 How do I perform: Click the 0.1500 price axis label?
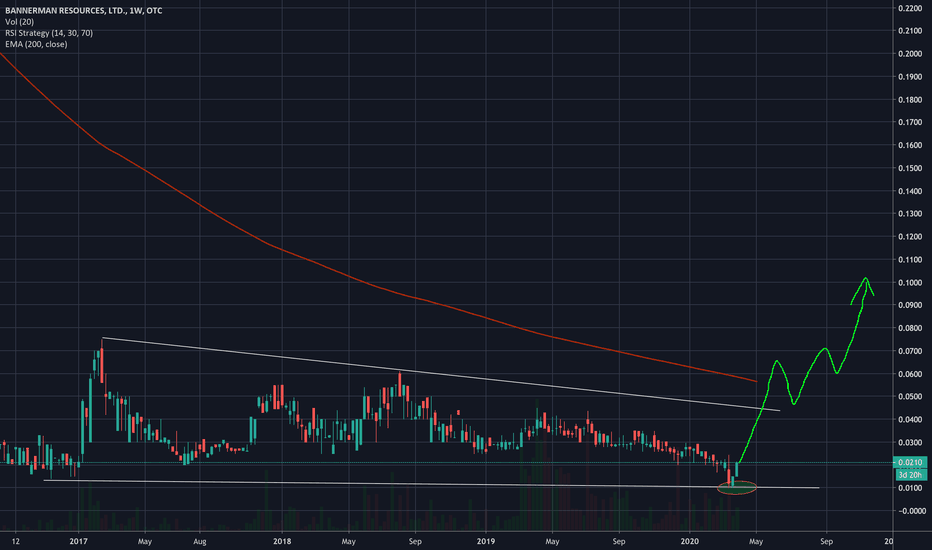pyautogui.click(x=910, y=168)
